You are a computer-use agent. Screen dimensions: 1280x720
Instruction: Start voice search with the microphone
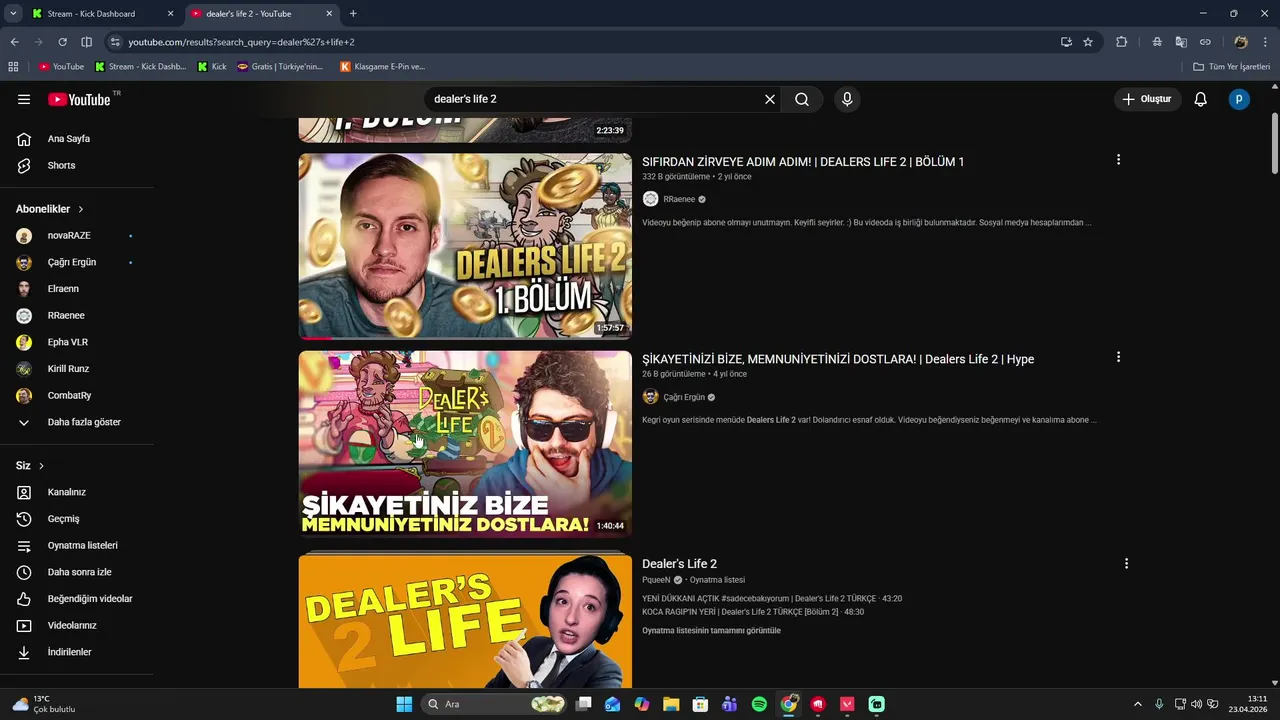pyautogui.click(x=847, y=99)
